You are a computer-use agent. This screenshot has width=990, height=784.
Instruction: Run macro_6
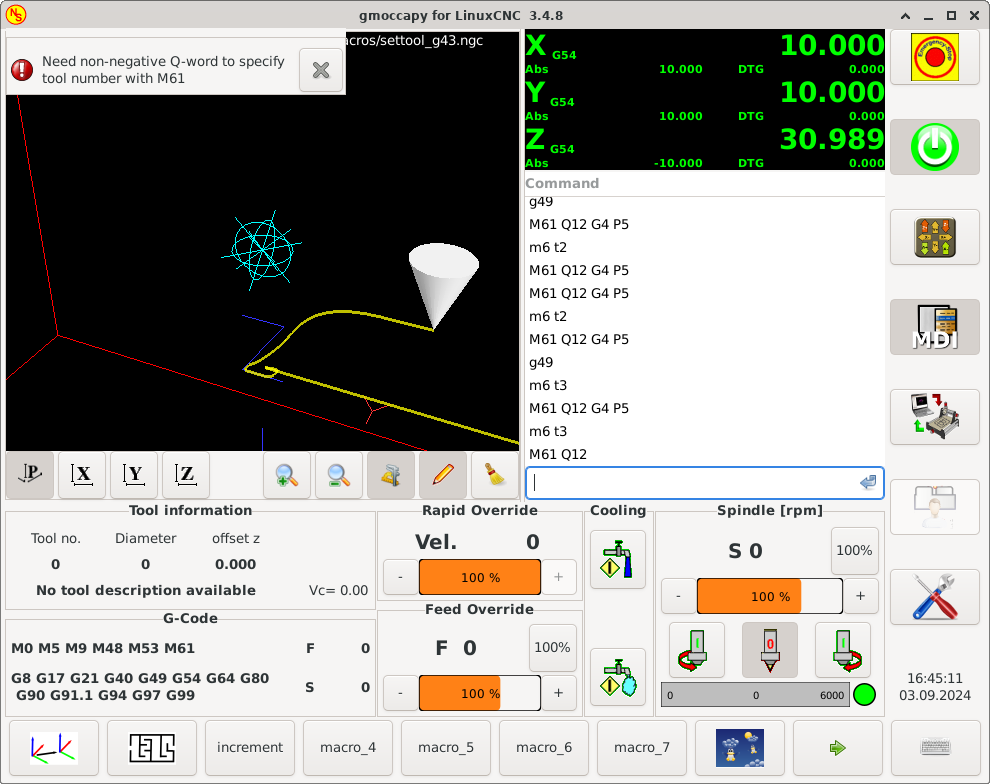pos(544,748)
